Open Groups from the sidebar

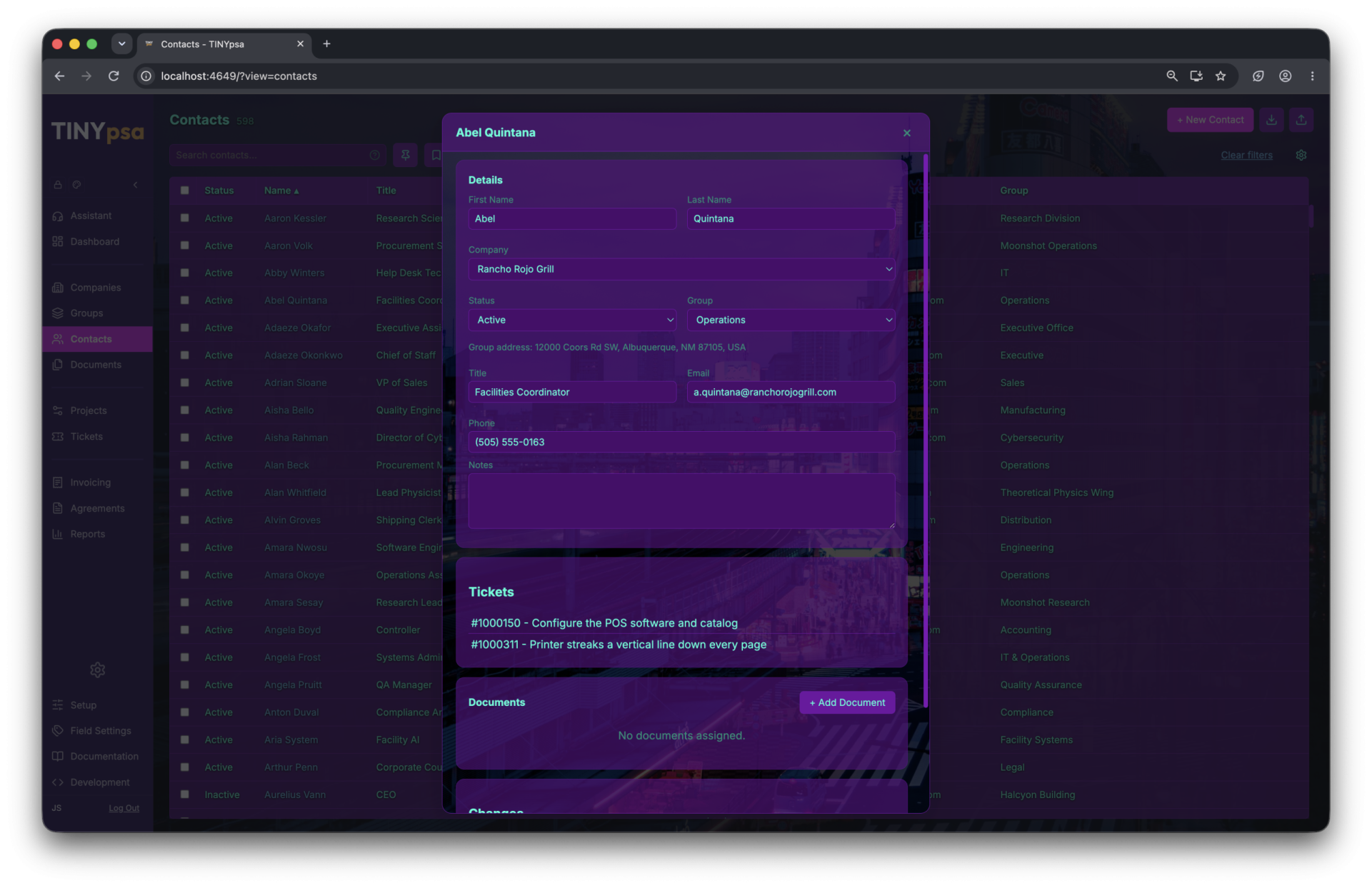pyautogui.click(x=86, y=313)
